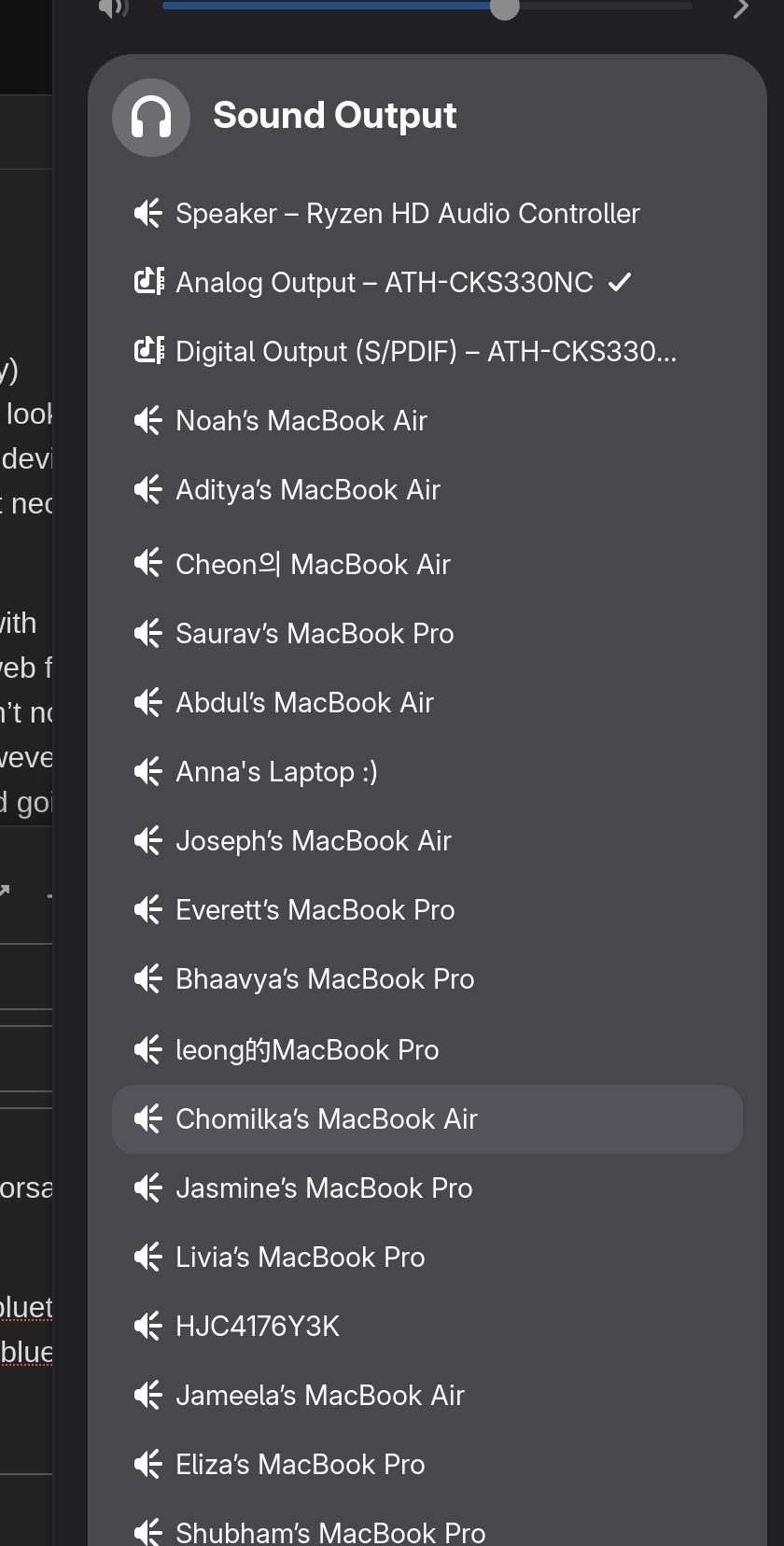
Task: Choose Digital Output (S/PDIF) – ATH-CKS330 device
Action: pyautogui.click(x=427, y=352)
